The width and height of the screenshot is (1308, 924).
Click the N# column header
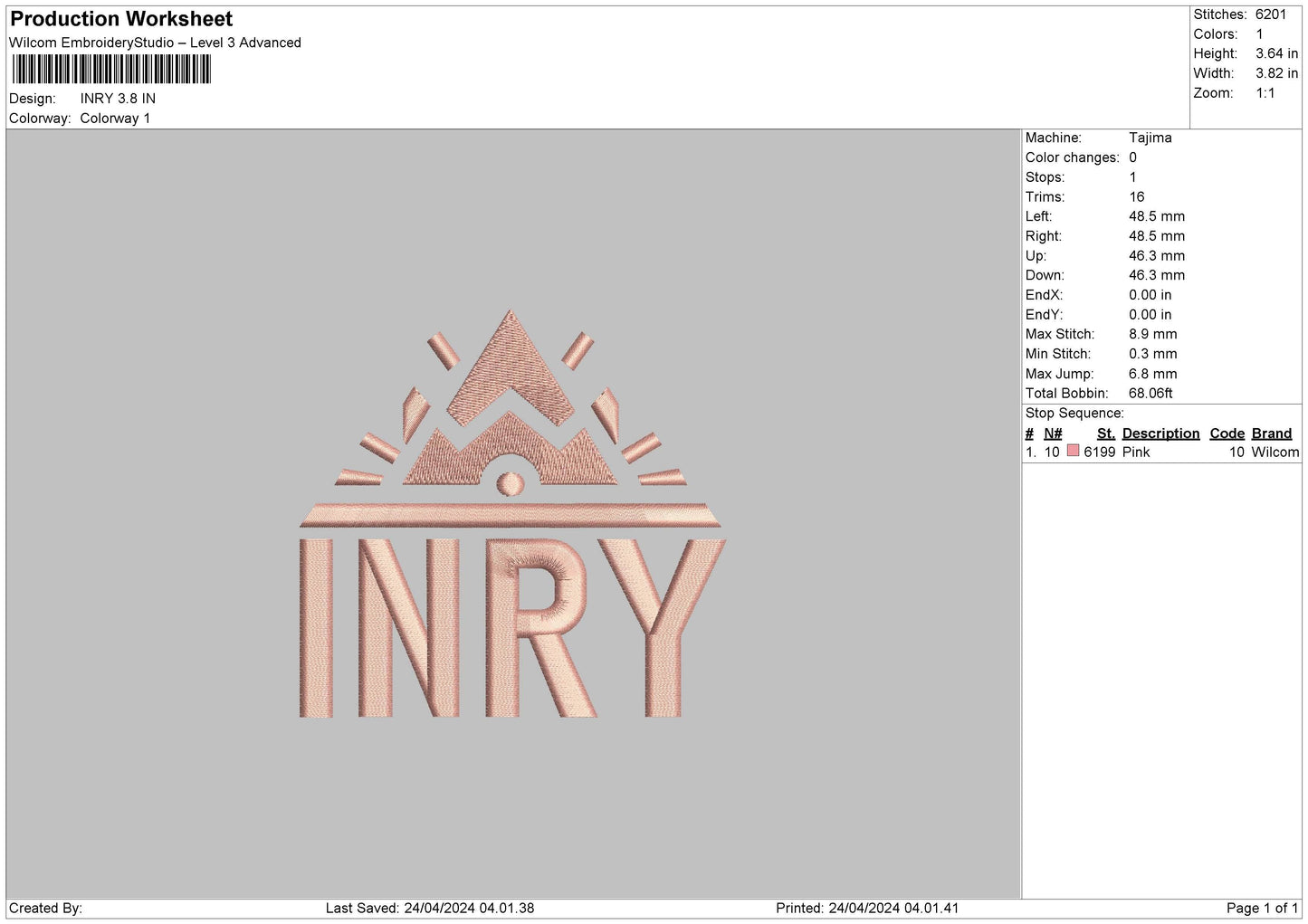(x=1053, y=433)
